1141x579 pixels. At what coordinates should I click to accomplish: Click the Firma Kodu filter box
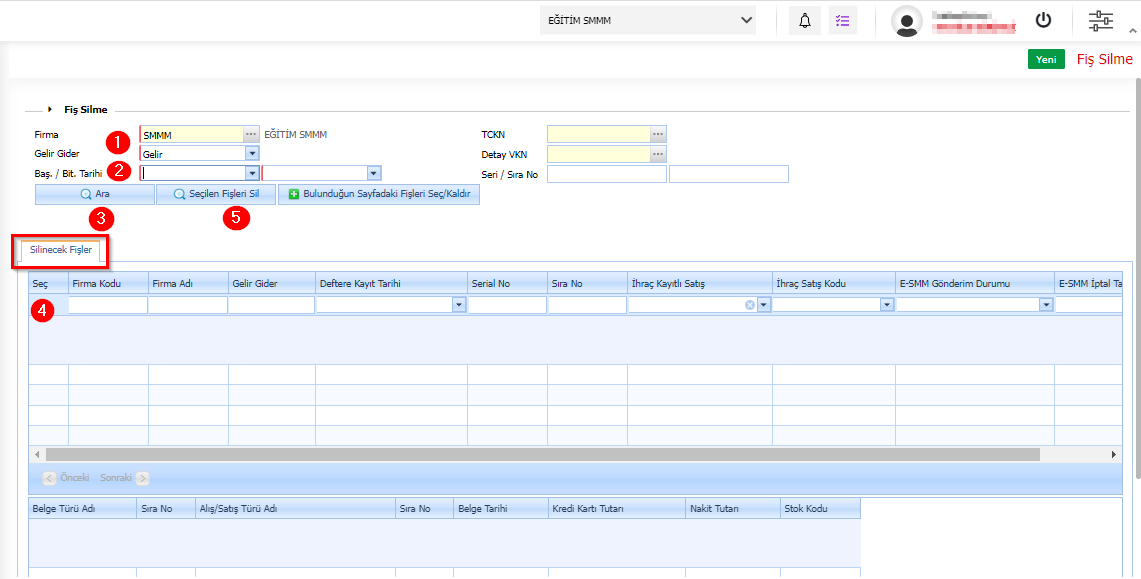point(108,306)
